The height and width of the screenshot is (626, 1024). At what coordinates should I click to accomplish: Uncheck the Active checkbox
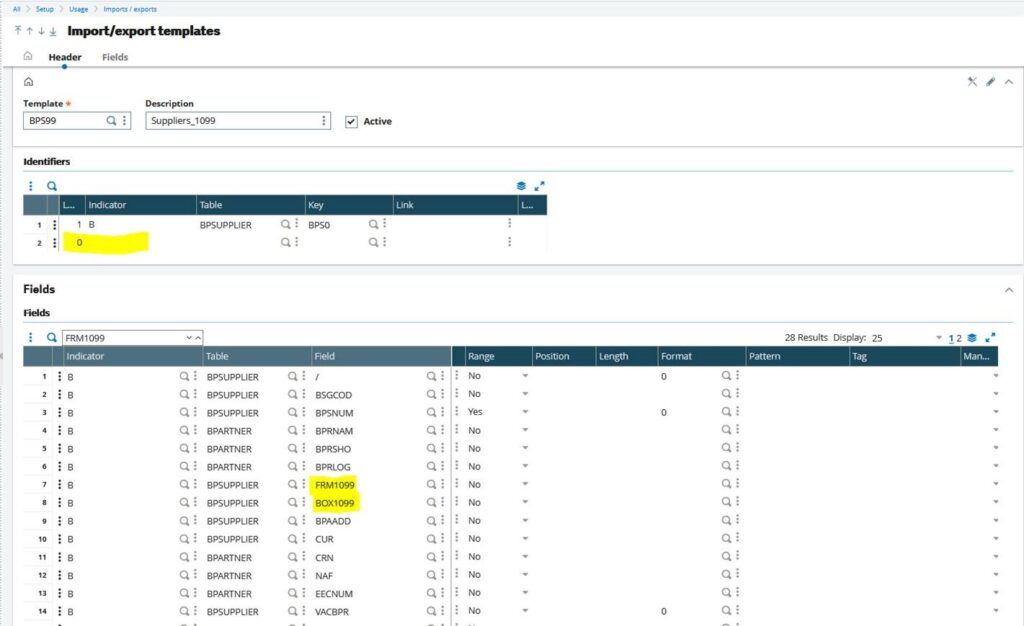(352, 120)
